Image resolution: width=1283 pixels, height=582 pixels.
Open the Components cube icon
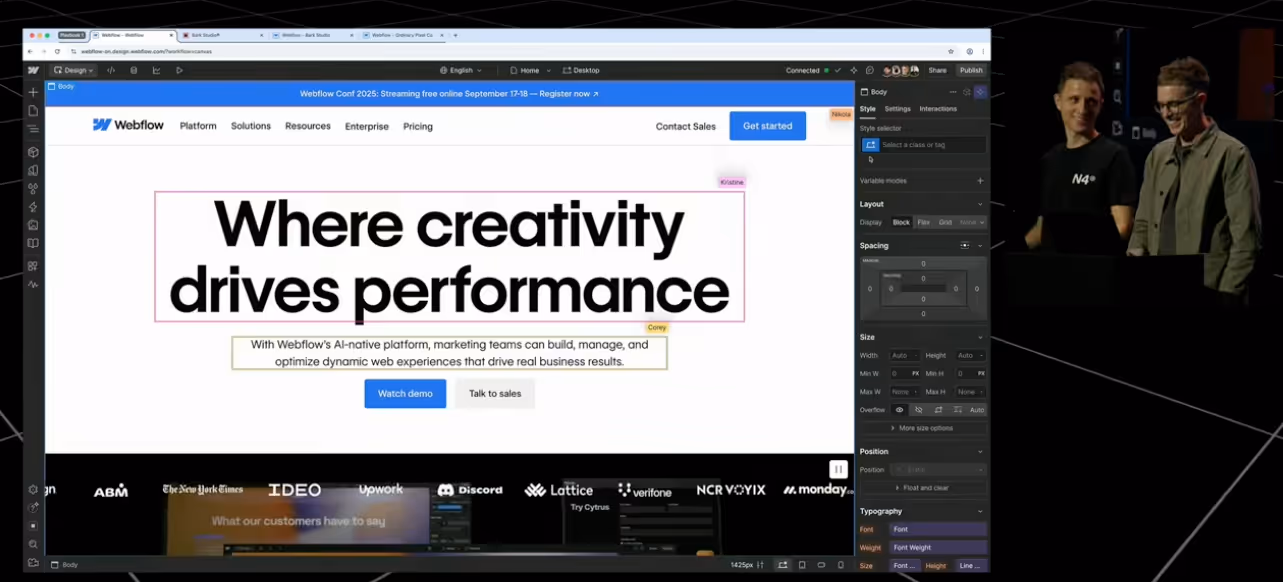33,152
